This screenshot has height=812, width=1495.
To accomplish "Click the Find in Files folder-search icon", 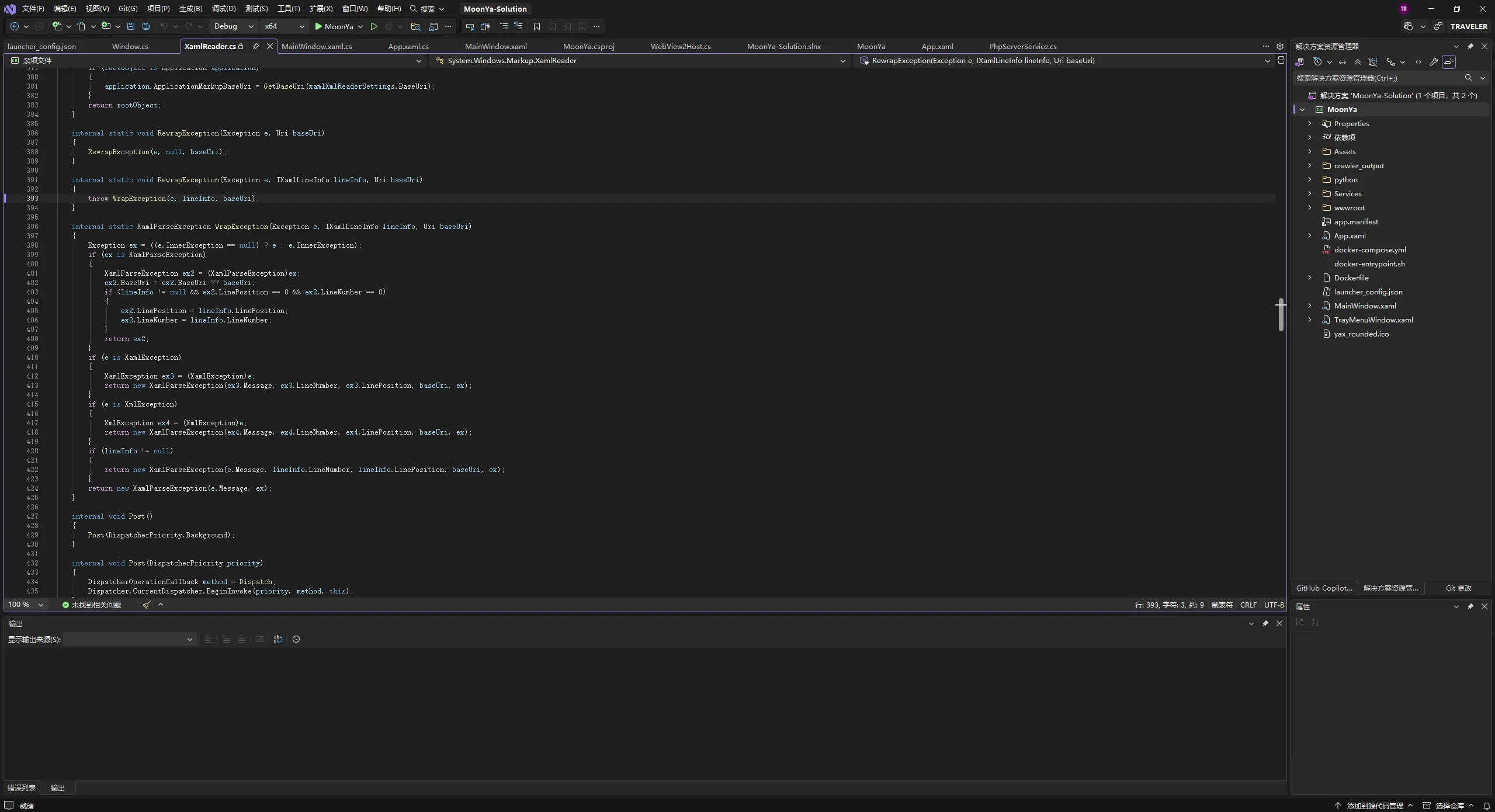I will (415, 26).
